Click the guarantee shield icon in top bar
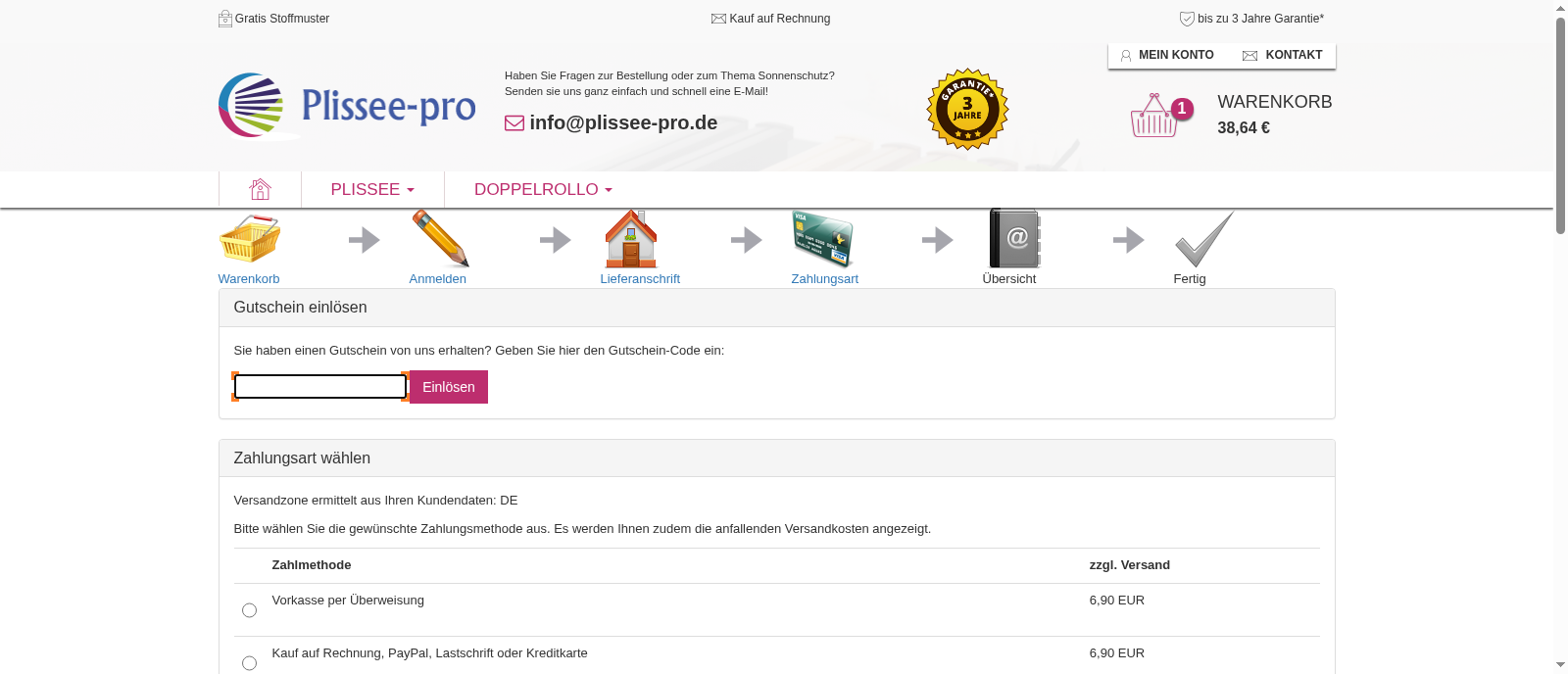Image resolution: width=1568 pixels, height=674 pixels. [x=1187, y=19]
